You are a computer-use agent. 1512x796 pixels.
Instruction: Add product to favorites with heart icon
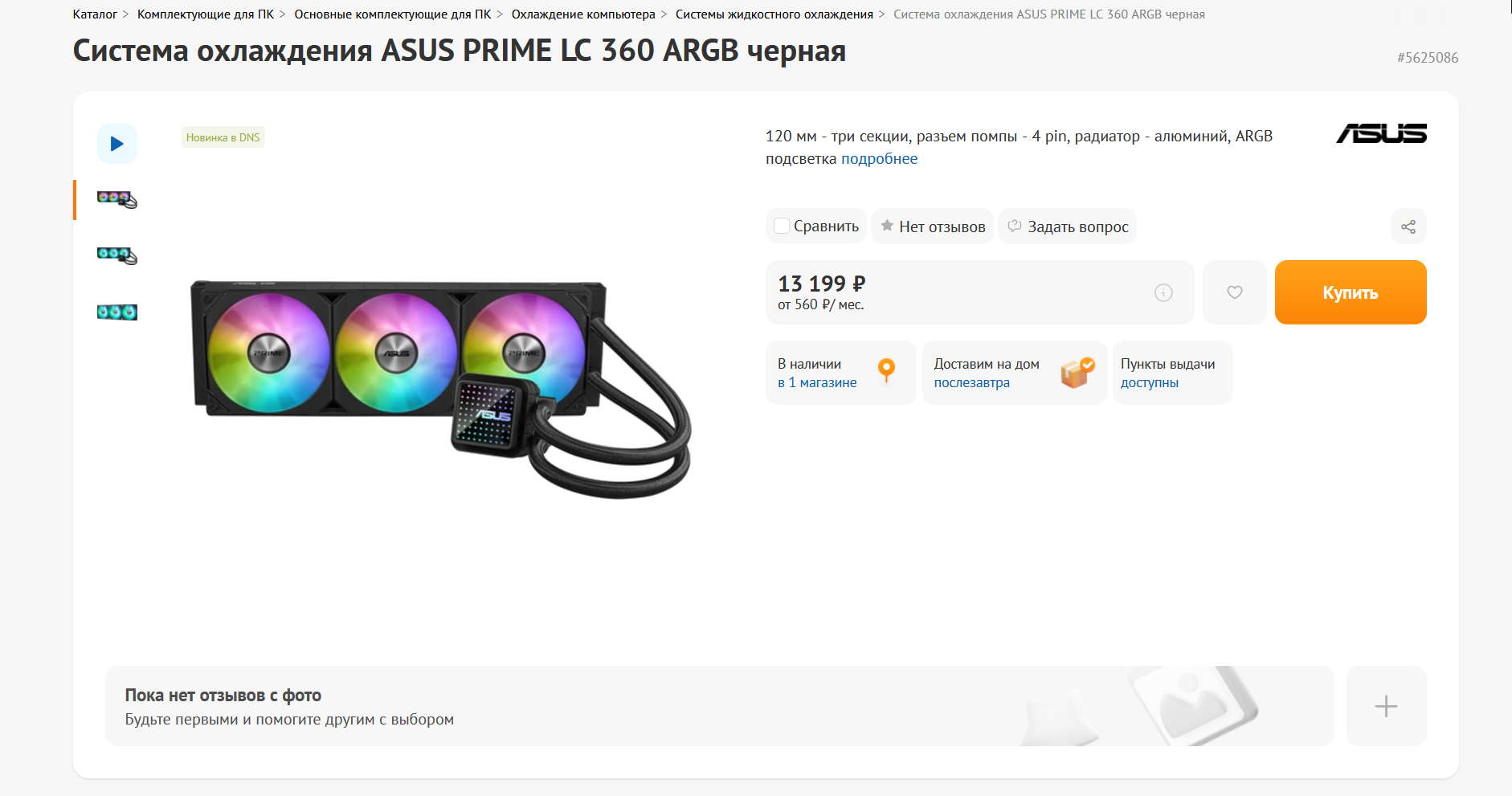pyautogui.click(x=1235, y=292)
